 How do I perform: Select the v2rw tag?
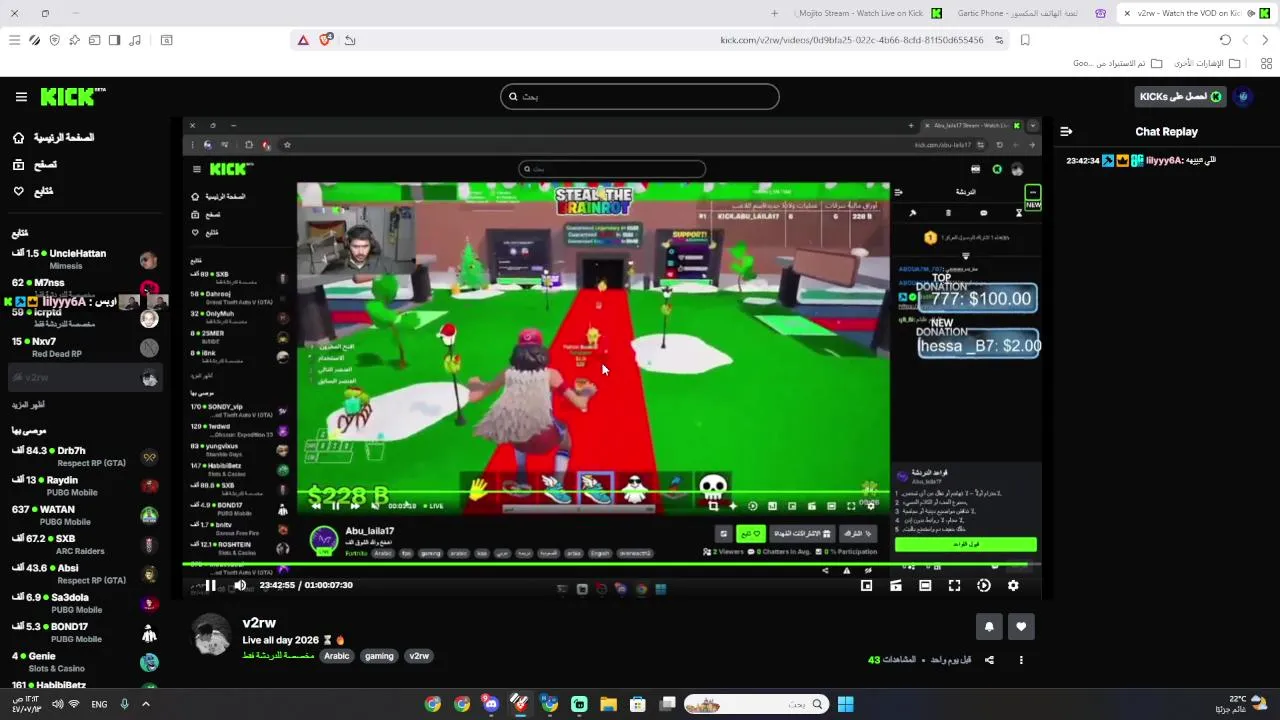pos(419,656)
